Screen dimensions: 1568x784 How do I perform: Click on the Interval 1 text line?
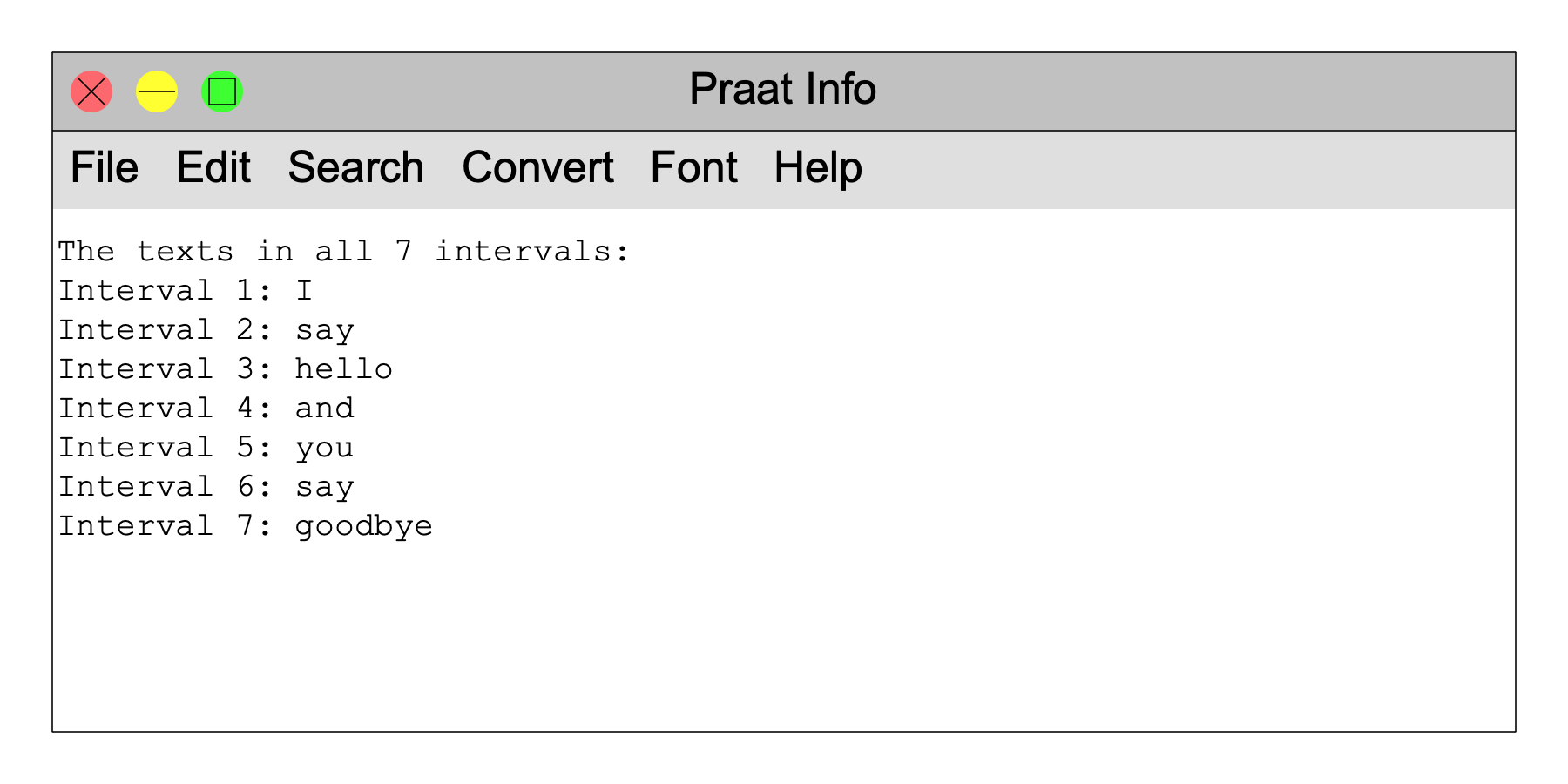(185, 291)
